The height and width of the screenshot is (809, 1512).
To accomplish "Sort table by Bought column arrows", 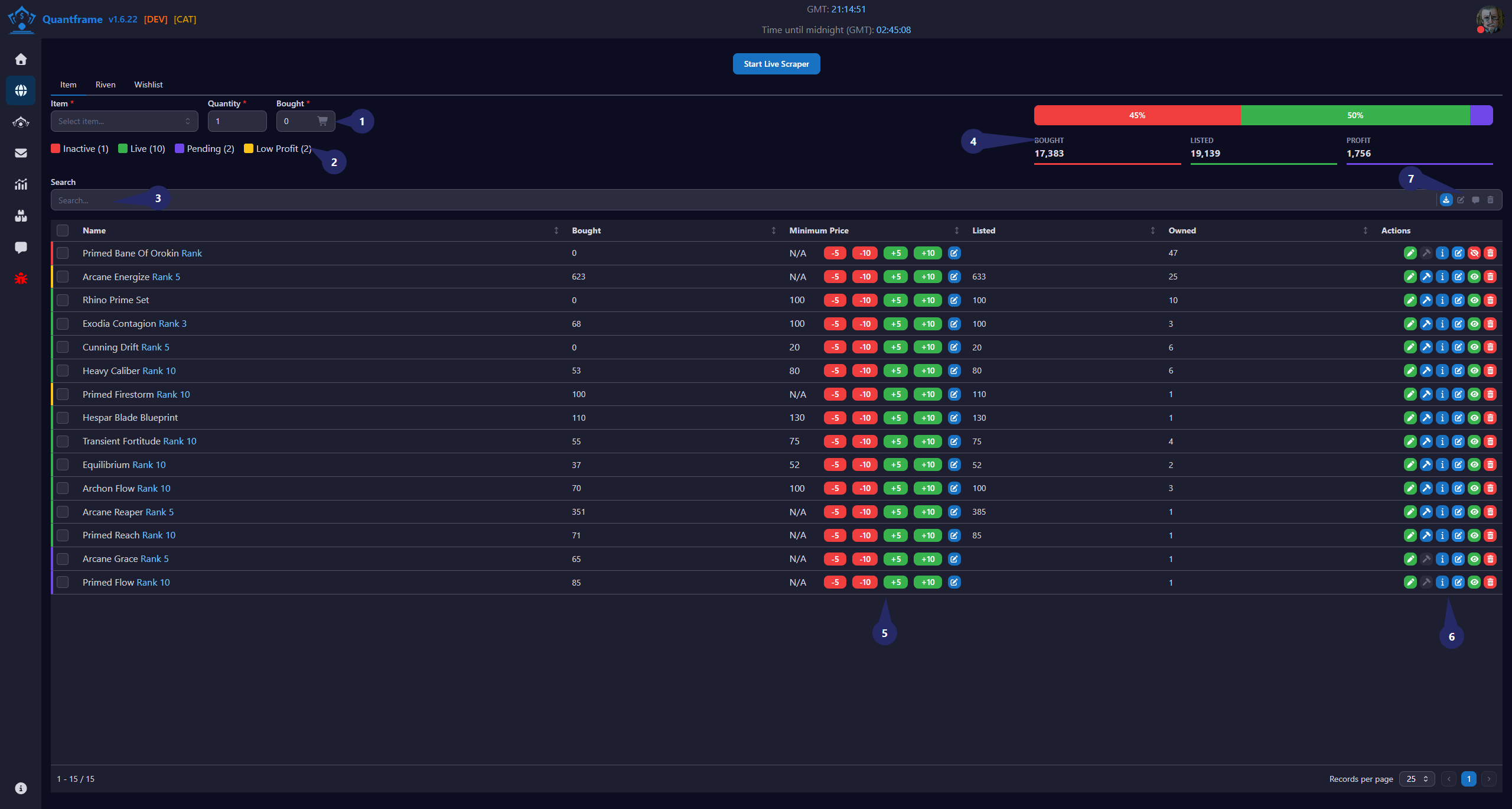I will click(x=773, y=230).
